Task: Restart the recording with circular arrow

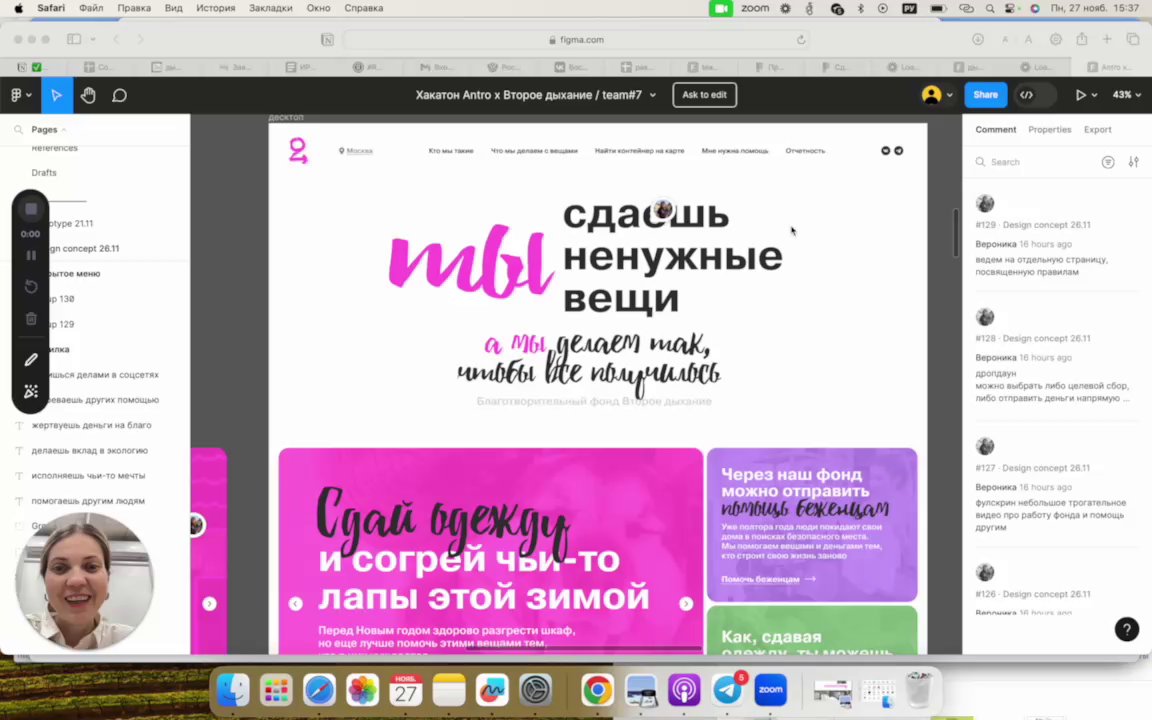Action: (x=31, y=287)
